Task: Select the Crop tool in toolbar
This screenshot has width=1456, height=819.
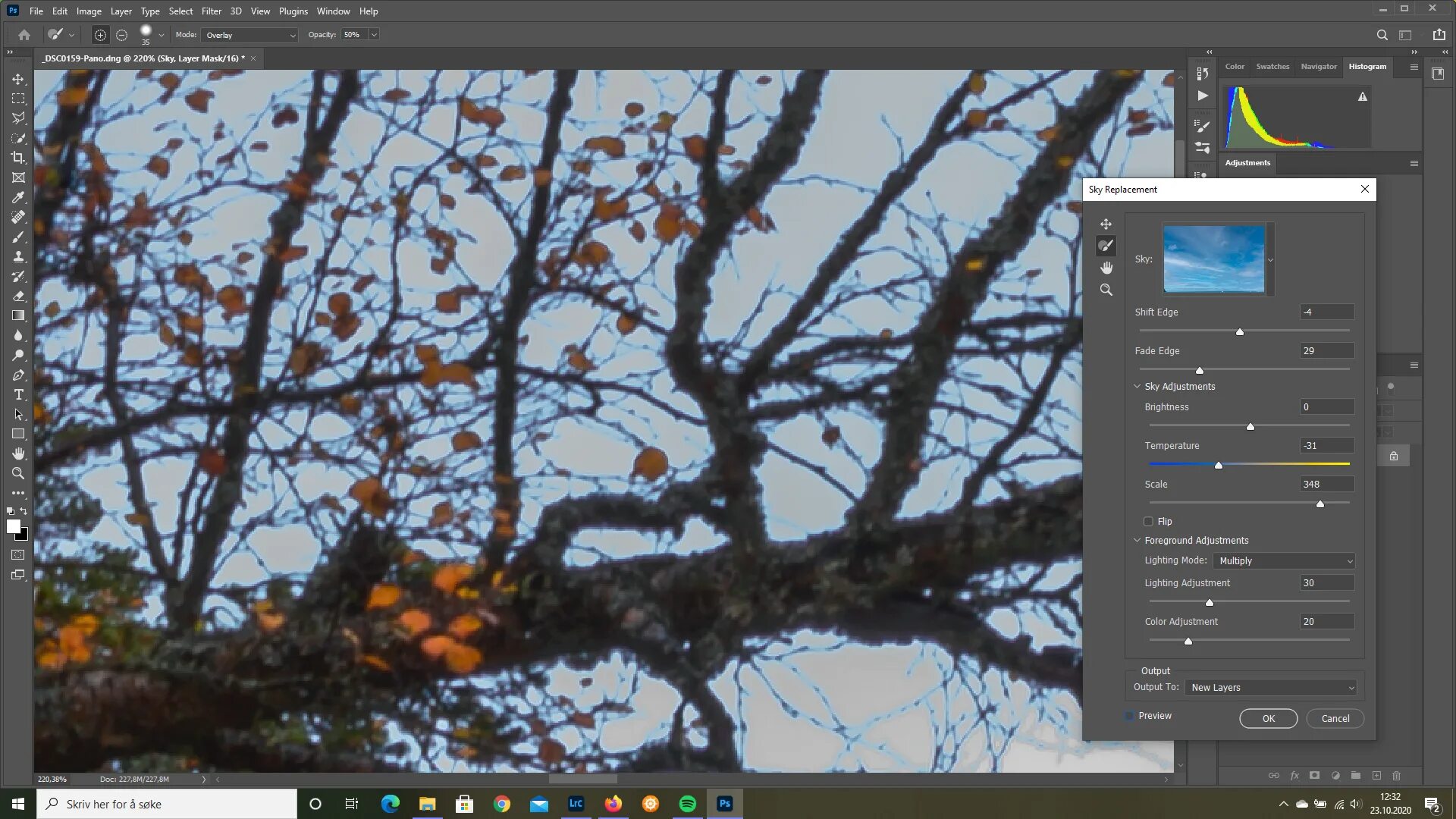Action: [18, 158]
